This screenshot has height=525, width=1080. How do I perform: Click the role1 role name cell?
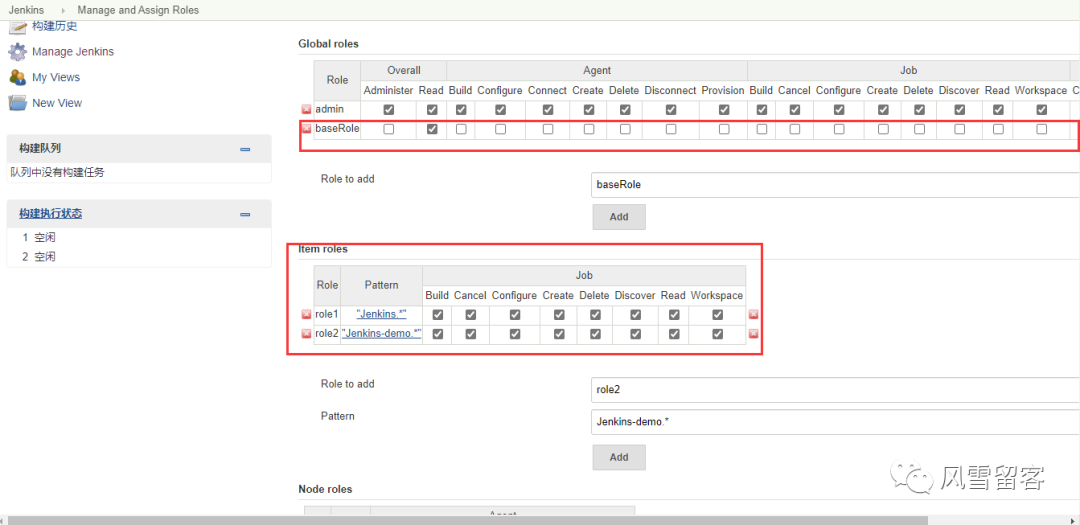(x=327, y=314)
